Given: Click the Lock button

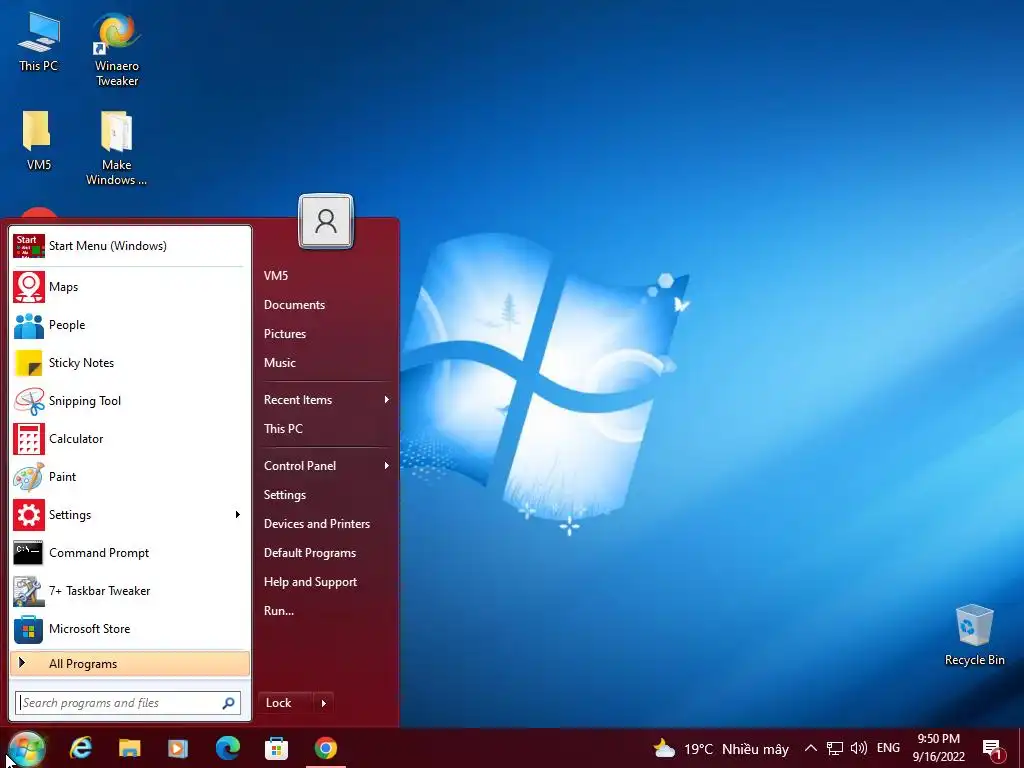Looking at the screenshot, I should [x=286, y=703].
